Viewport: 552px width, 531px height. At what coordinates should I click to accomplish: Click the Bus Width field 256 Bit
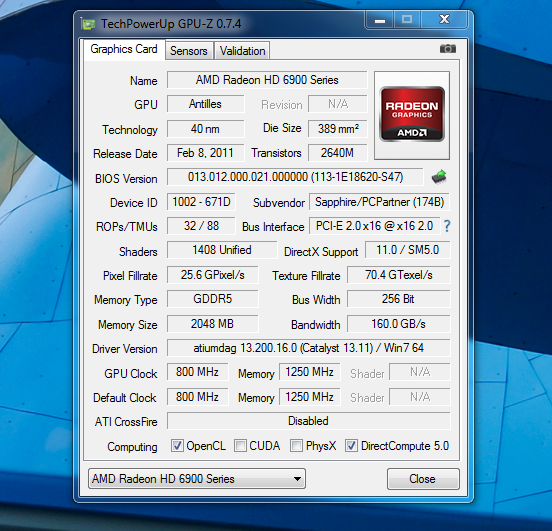click(x=399, y=299)
